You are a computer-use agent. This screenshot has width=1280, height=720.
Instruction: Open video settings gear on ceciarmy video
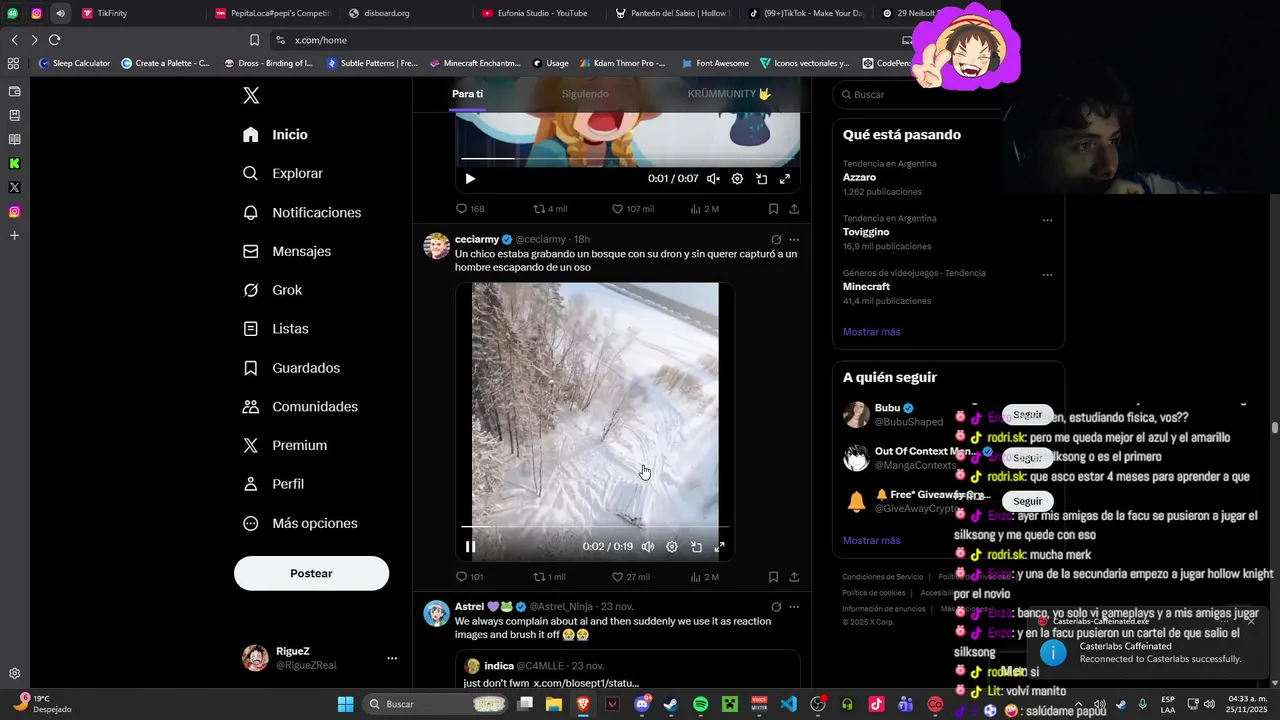[672, 547]
